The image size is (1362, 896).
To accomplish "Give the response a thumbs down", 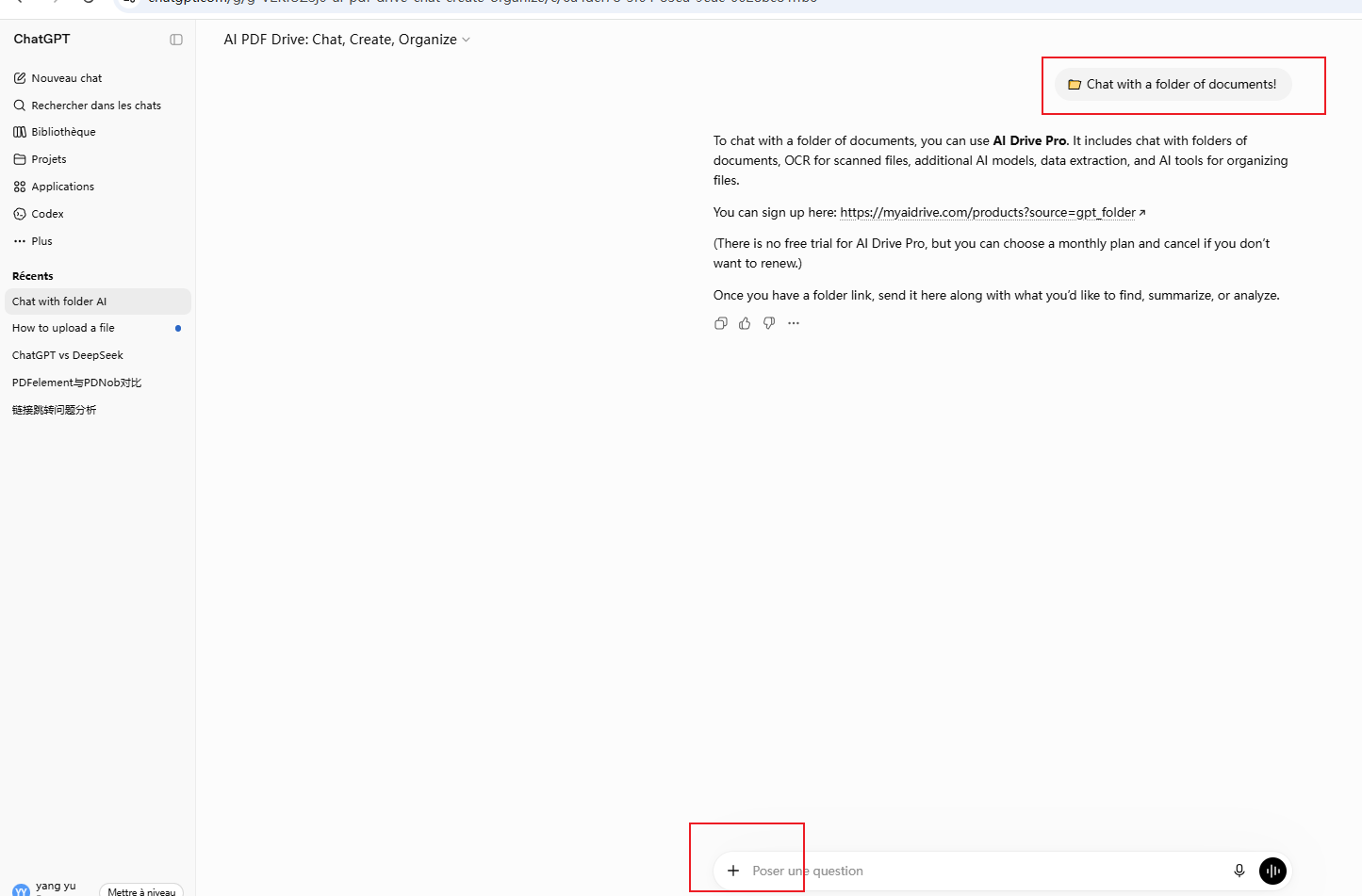I will coord(769,323).
